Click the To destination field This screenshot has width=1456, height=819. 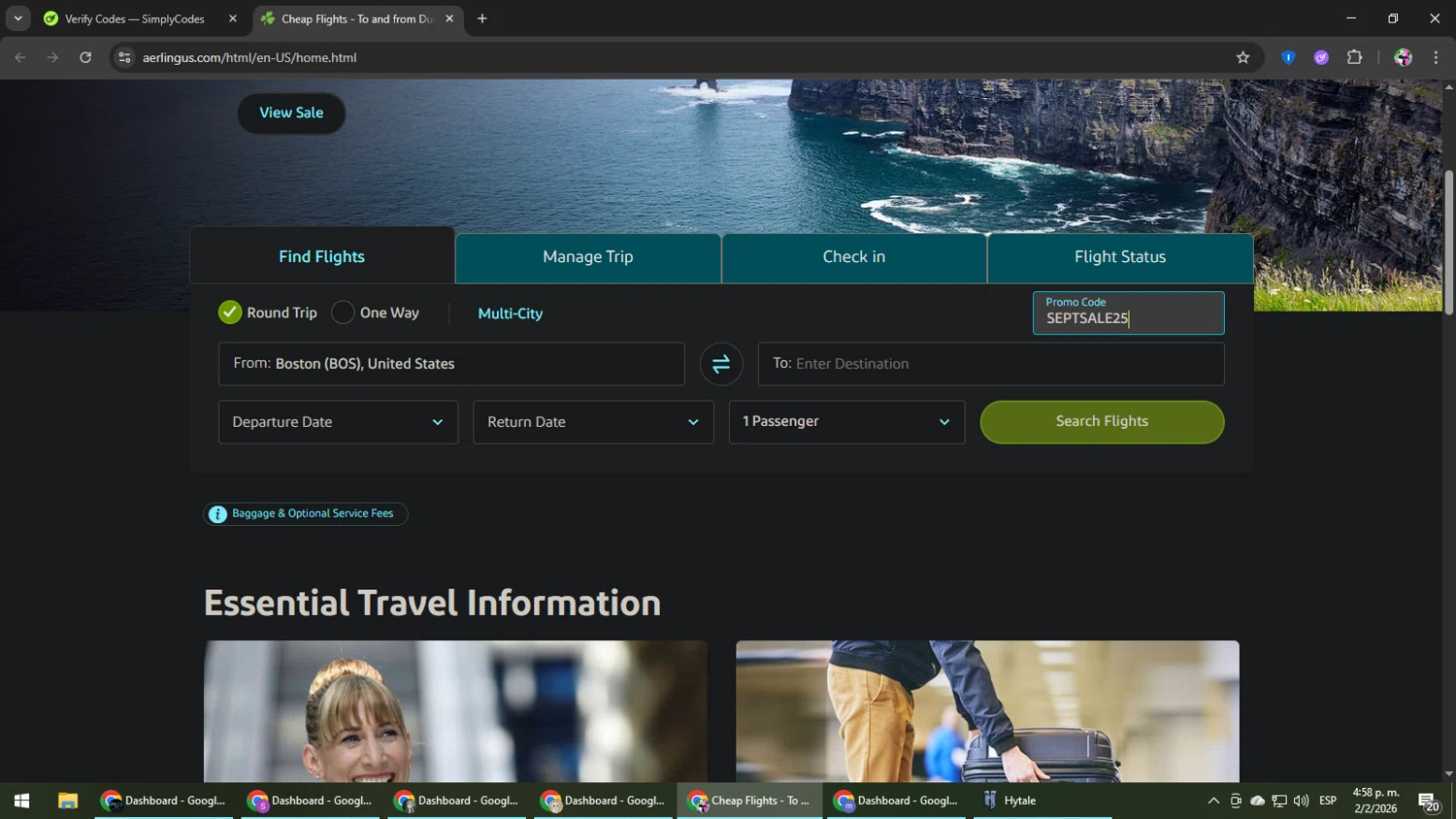click(x=991, y=364)
